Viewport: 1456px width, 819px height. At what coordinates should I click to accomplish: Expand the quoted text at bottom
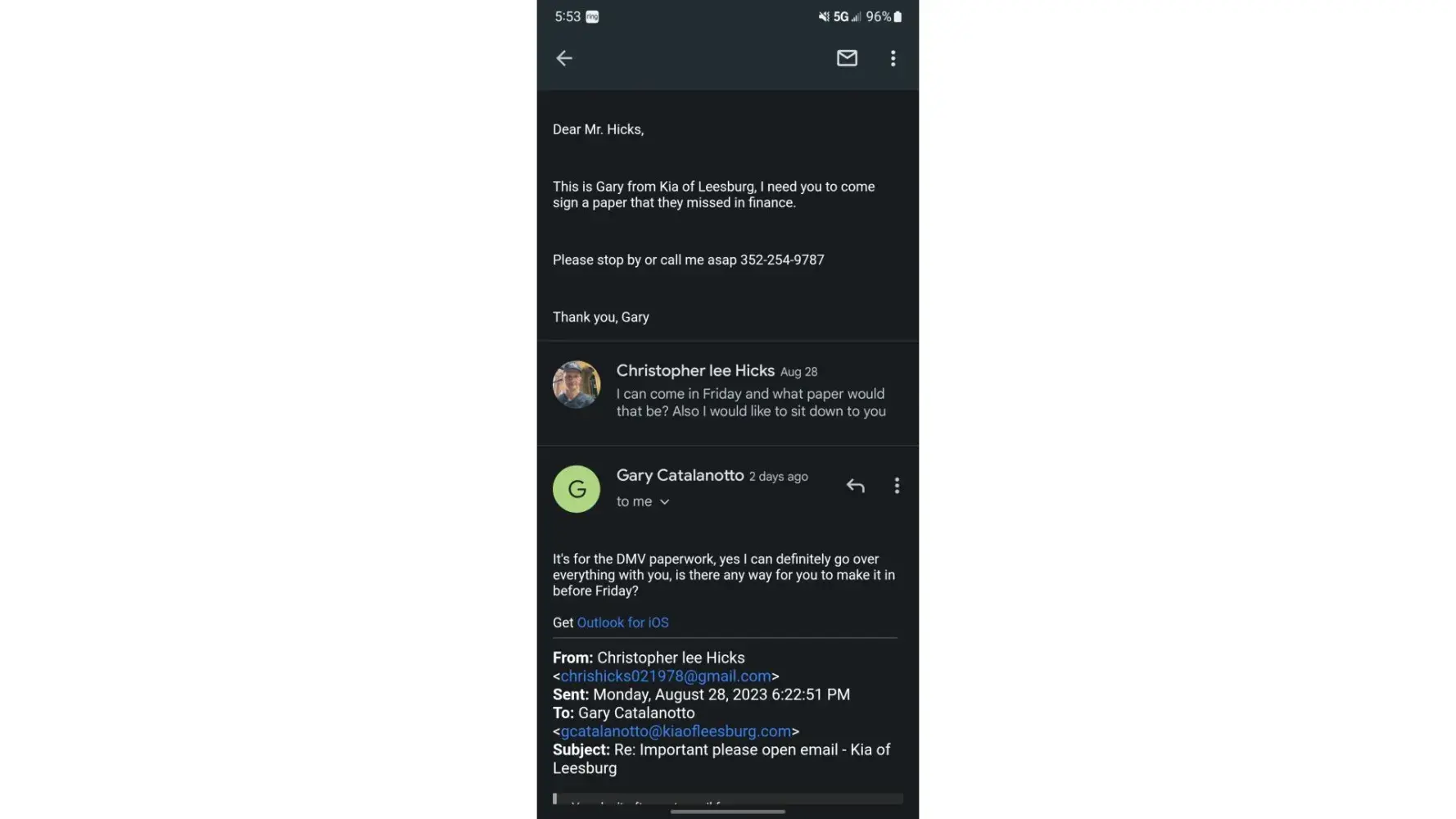click(727, 799)
